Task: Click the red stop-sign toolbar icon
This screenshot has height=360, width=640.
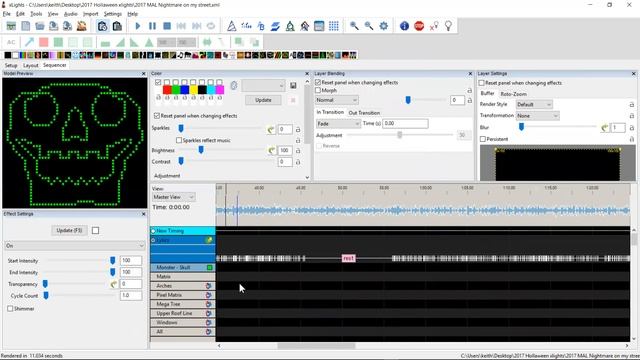Action: (419, 26)
